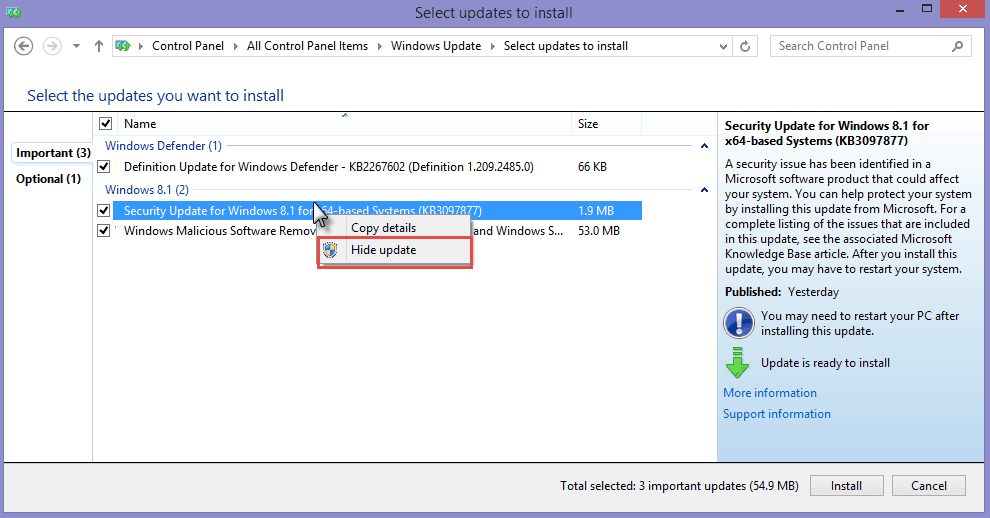The width and height of the screenshot is (990, 518).
Task: Click the 1.9 MB size cell
Action: tap(596, 210)
